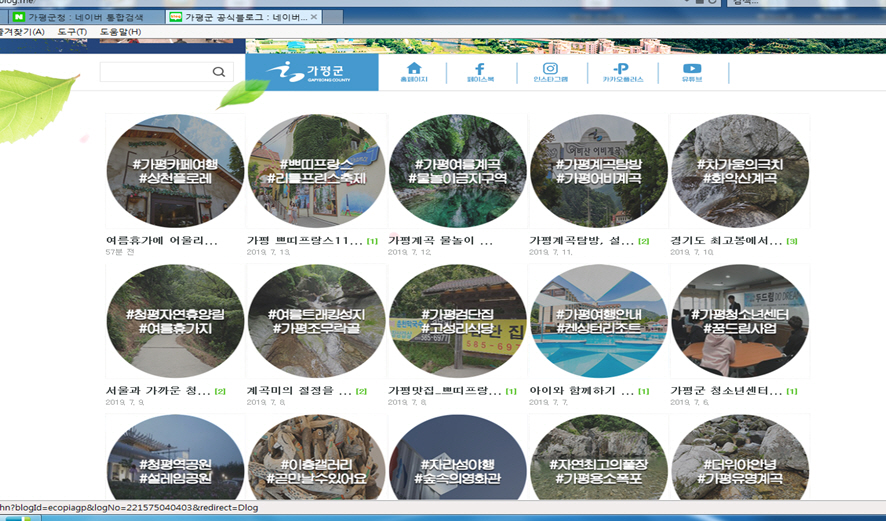886x521 pixels.
Task: Click comment count [1] on 가평맛집_쁘띠프랑 post
Action: click(511, 391)
